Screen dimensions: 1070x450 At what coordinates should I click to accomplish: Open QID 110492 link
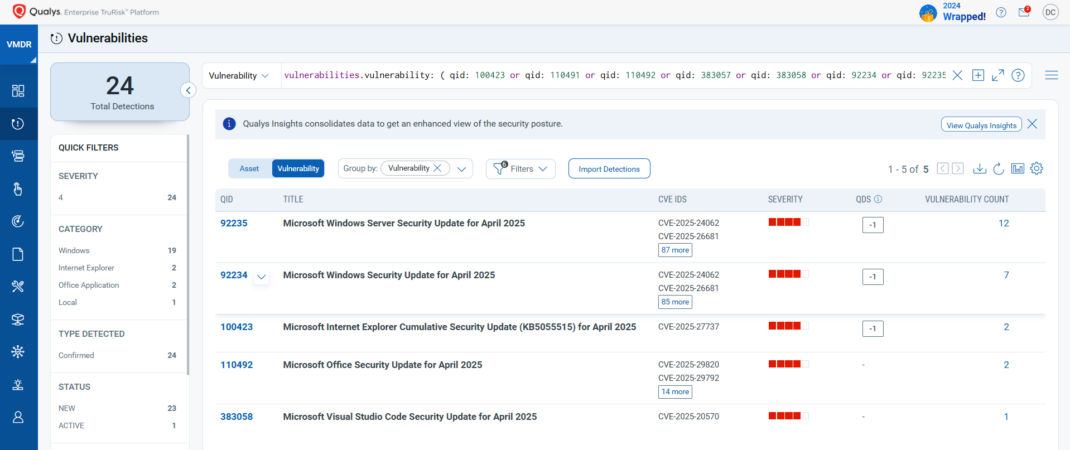236,365
